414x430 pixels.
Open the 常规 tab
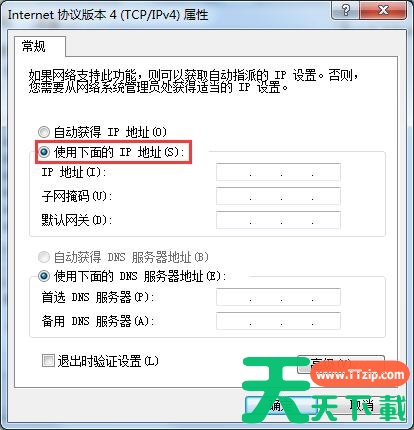click(x=33, y=46)
